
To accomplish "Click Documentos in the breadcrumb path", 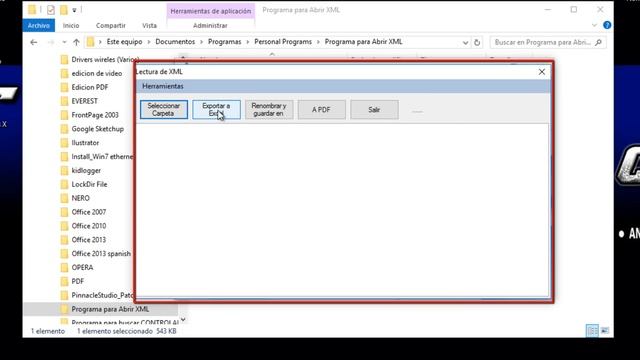I will (x=175, y=42).
